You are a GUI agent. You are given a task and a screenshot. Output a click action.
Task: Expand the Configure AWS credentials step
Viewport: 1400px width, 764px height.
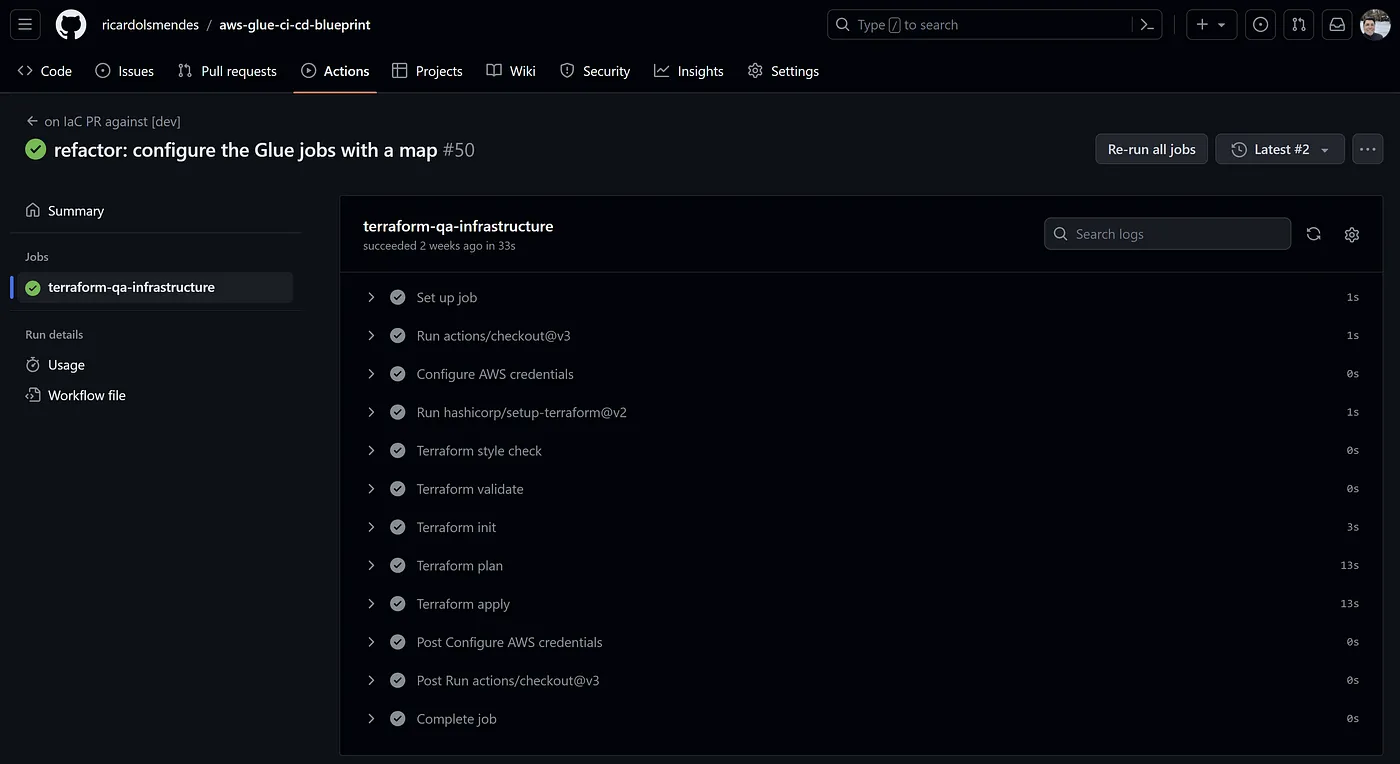[371, 374]
